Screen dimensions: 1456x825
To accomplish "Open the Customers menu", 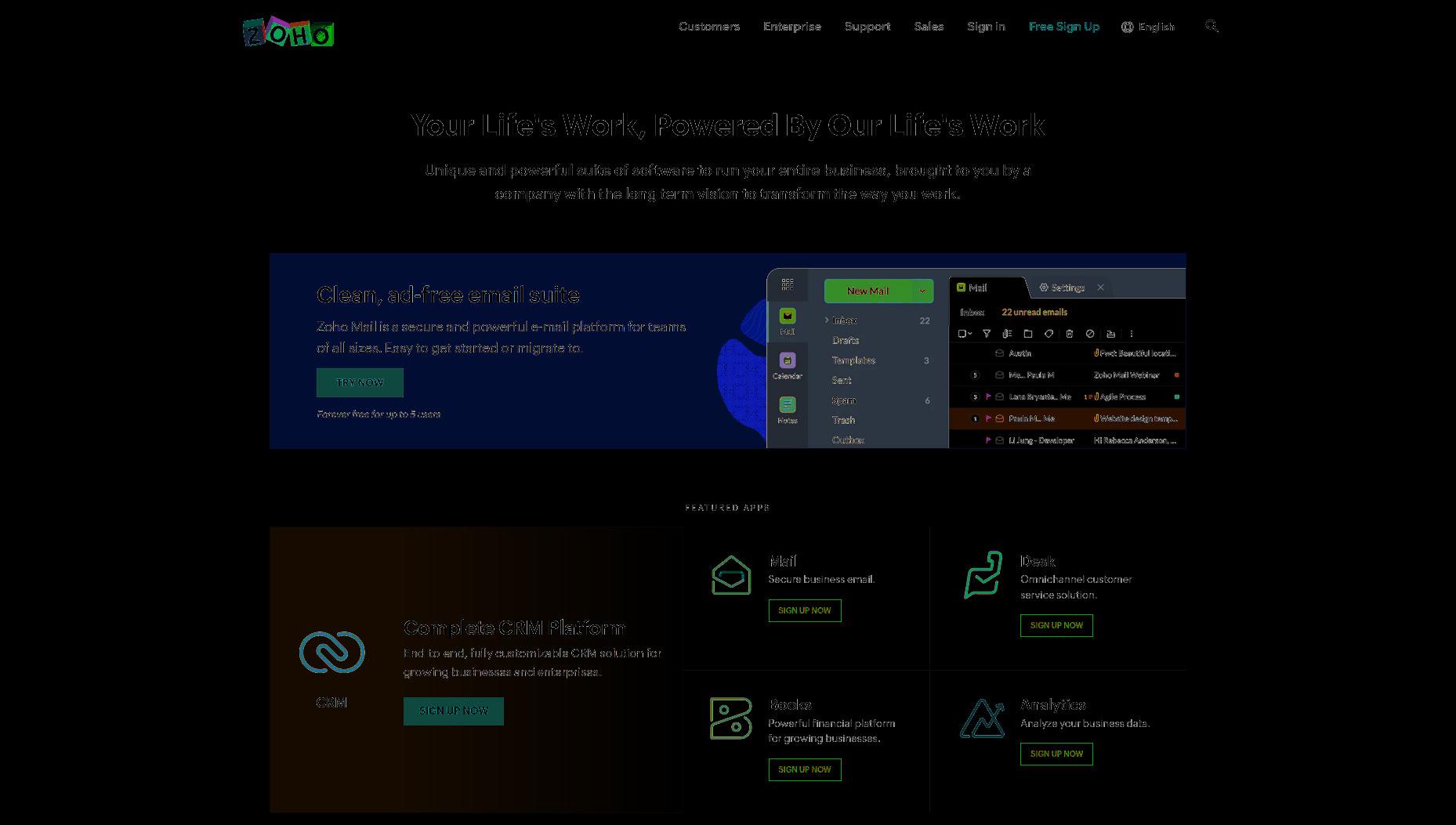I will coord(709,27).
